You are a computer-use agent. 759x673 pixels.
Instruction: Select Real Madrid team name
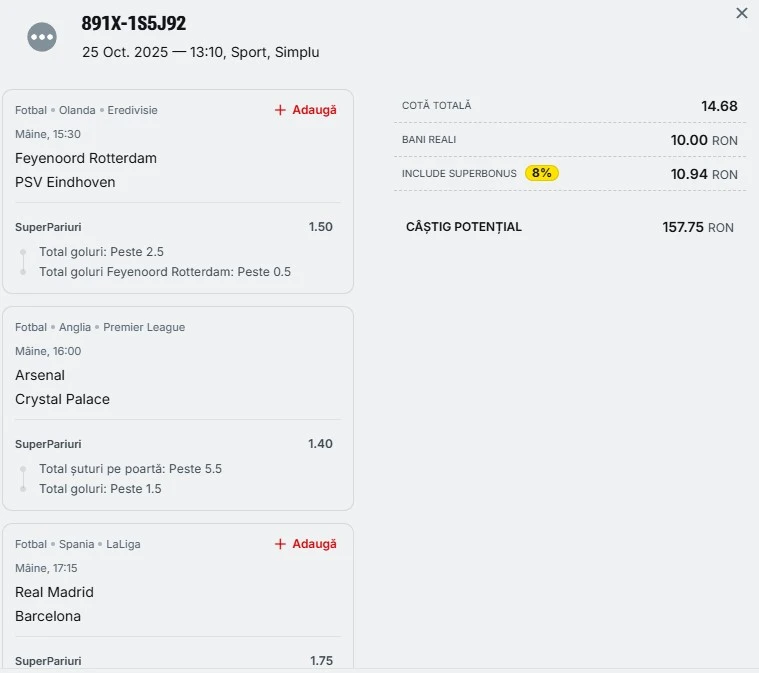tap(54, 592)
